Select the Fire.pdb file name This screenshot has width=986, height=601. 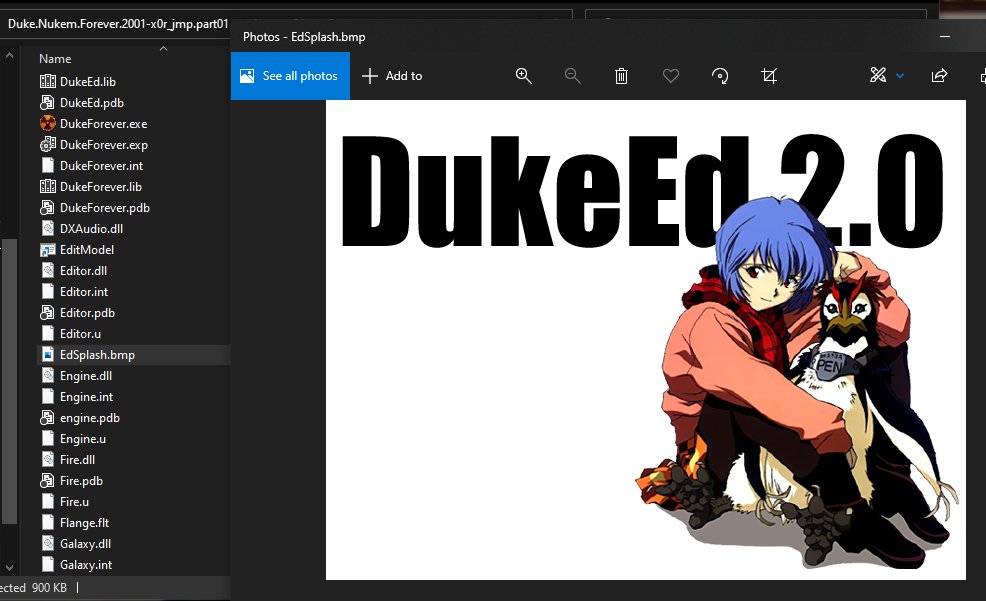pos(81,481)
